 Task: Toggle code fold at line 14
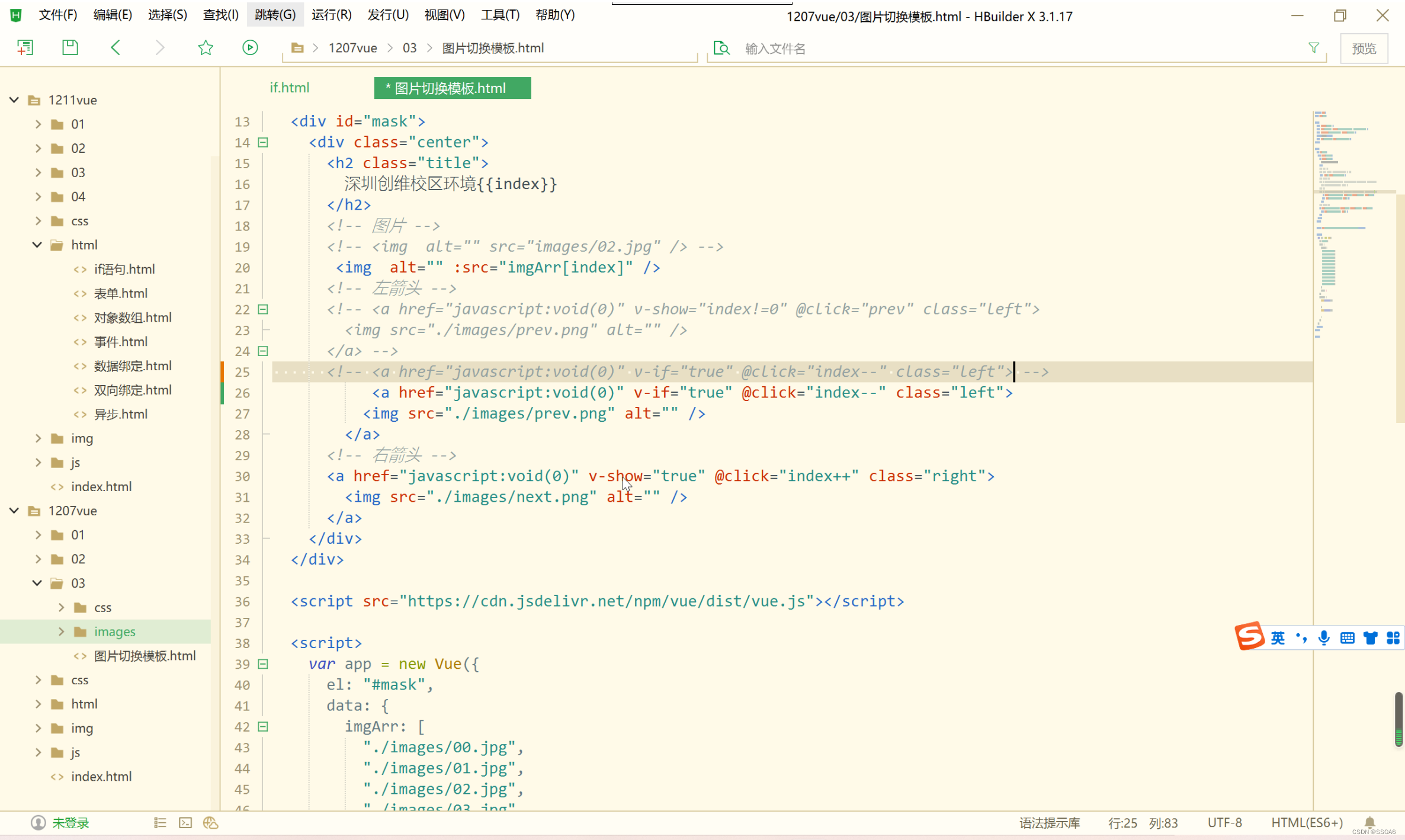point(263,142)
